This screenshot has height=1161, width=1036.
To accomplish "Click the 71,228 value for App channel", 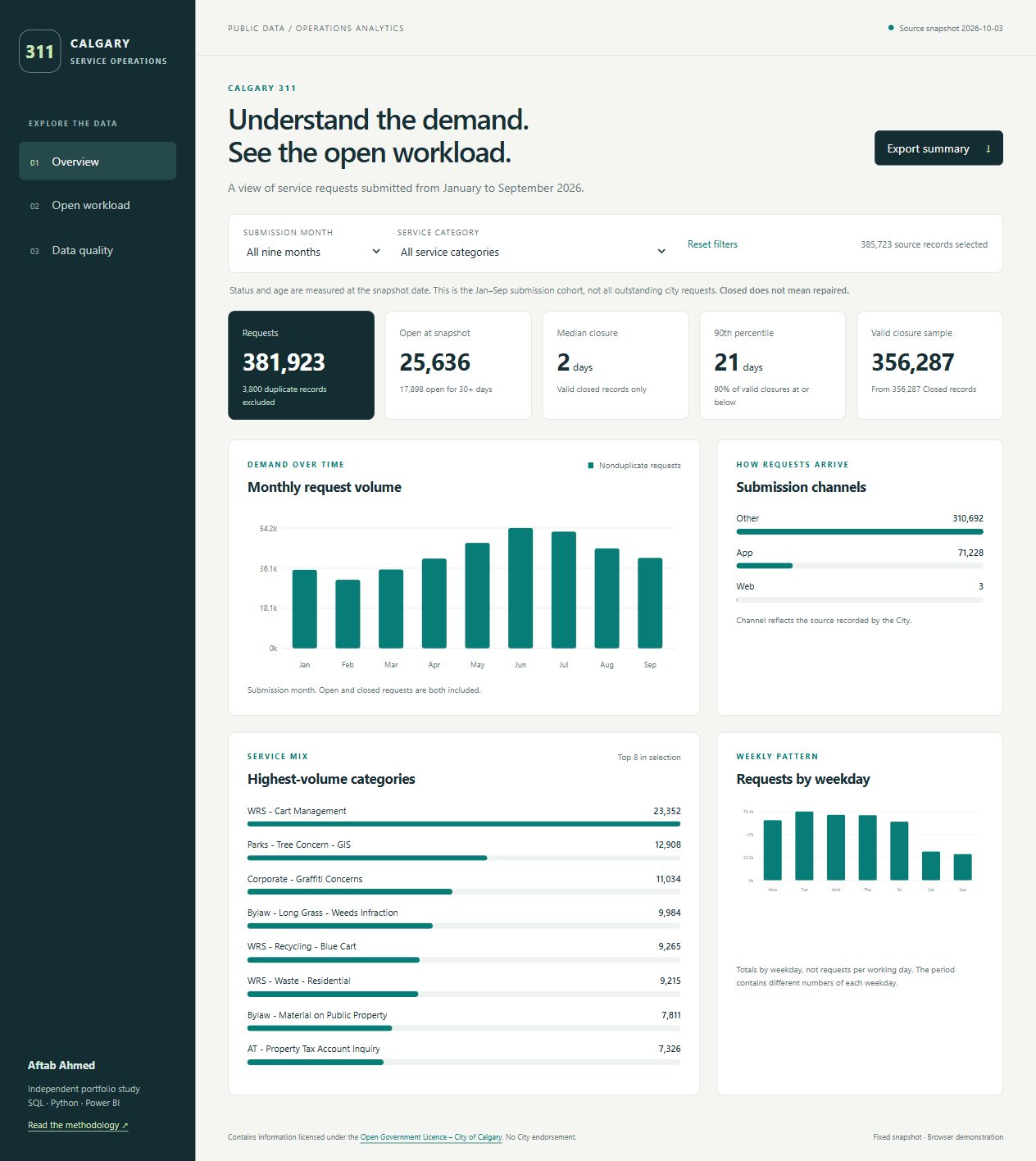I will tap(970, 553).
